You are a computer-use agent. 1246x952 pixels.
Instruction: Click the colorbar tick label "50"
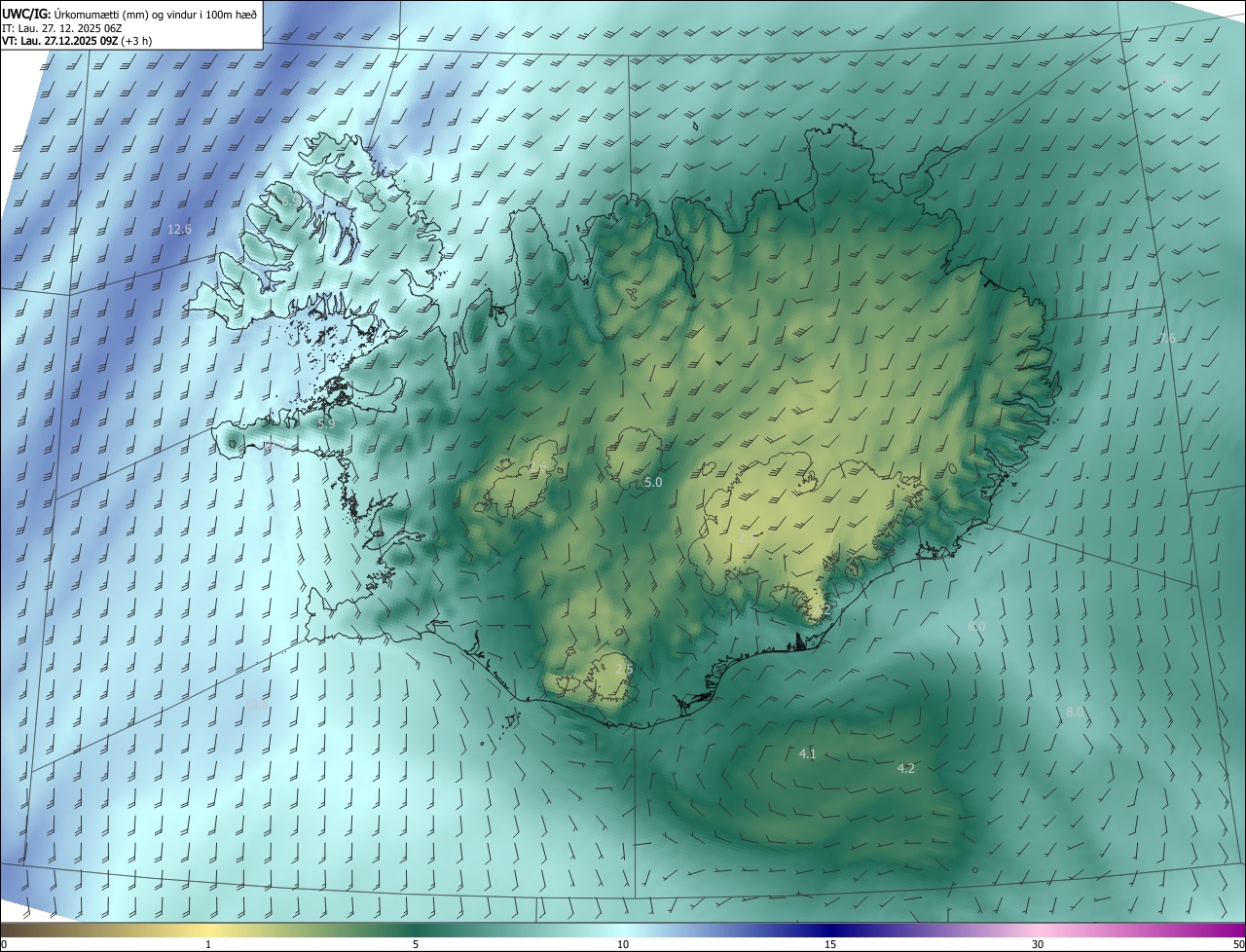point(1238,945)
